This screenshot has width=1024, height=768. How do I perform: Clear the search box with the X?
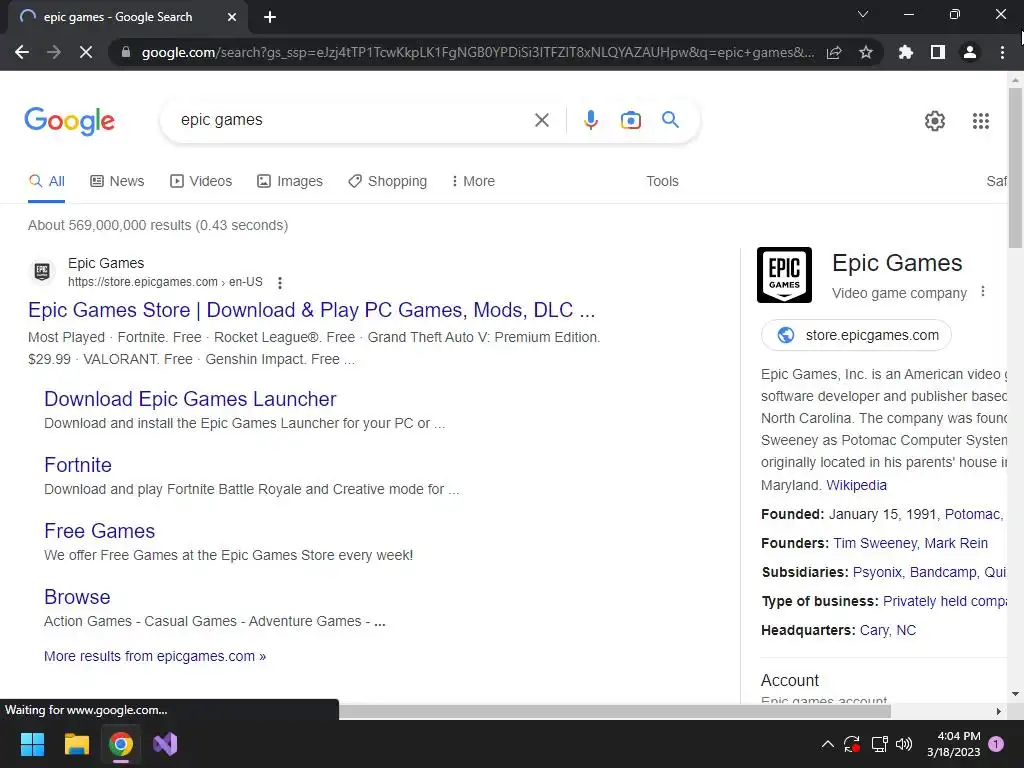[541, 120]
